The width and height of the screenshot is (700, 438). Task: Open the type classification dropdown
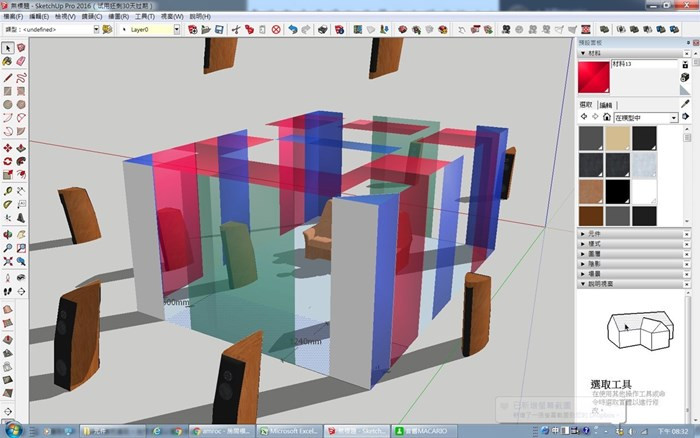tap(95, 30)
